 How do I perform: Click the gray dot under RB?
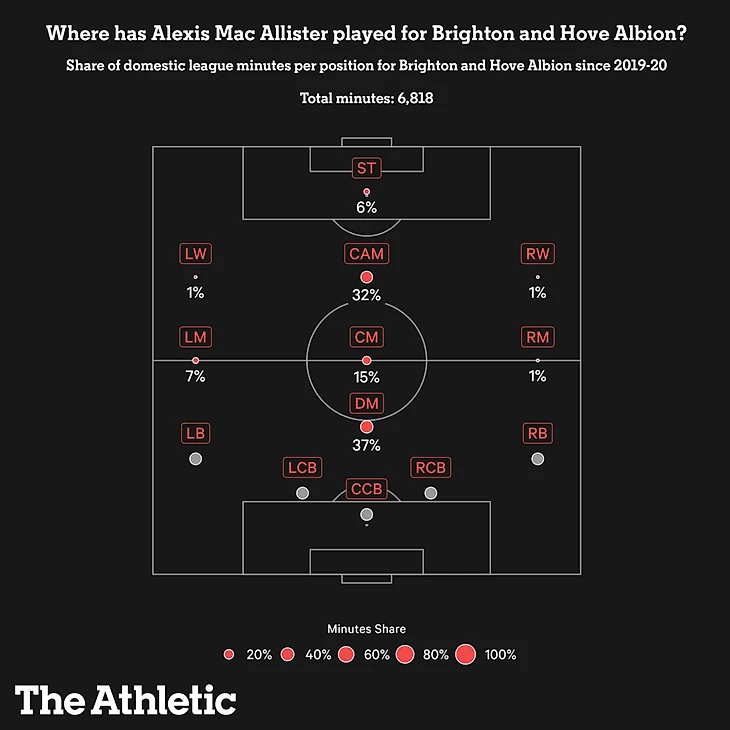[538, 459]
